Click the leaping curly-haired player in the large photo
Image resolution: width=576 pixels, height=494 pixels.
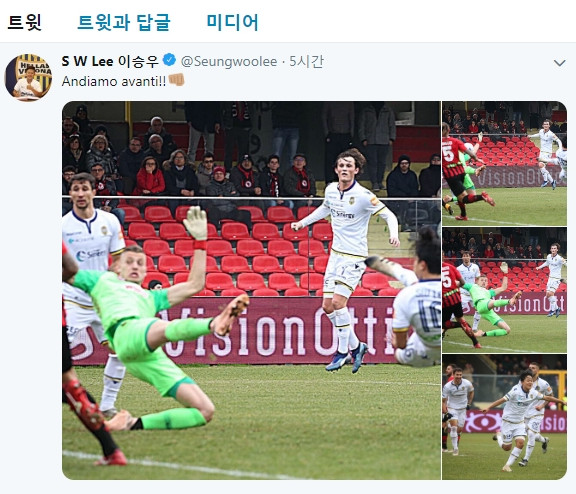(347, 257)
